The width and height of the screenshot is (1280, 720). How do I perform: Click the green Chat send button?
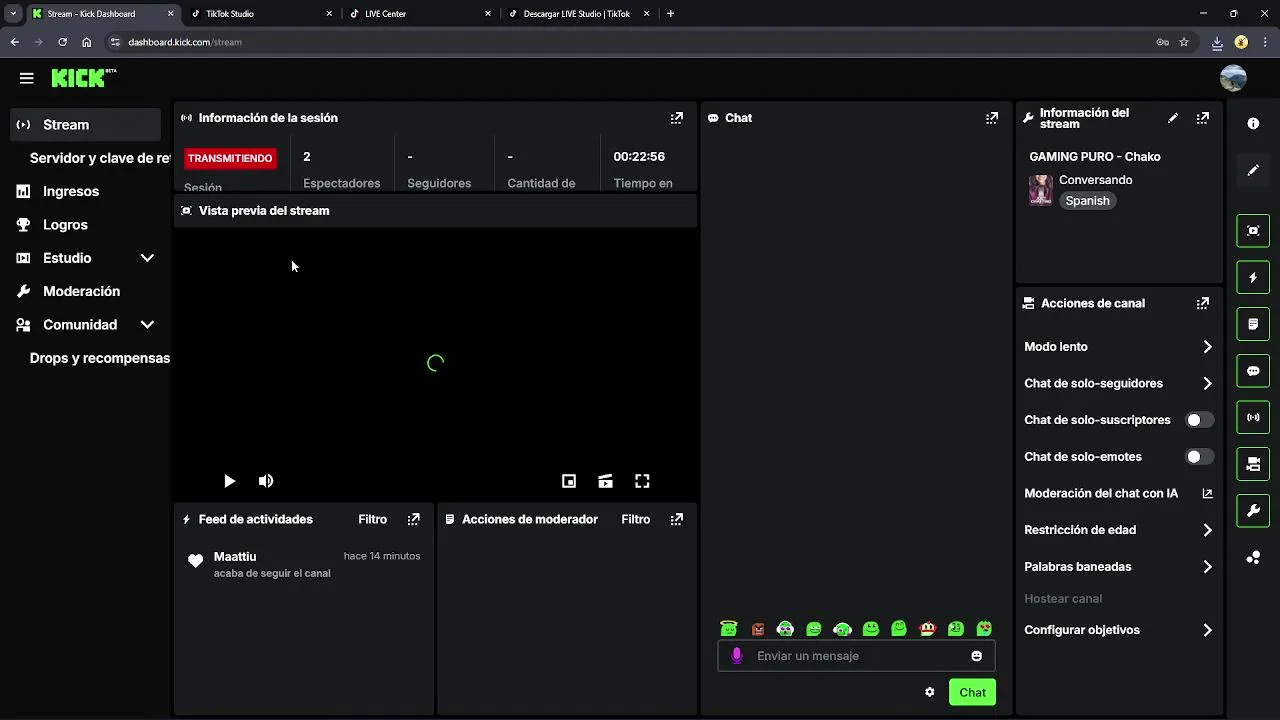pos(972,692)
